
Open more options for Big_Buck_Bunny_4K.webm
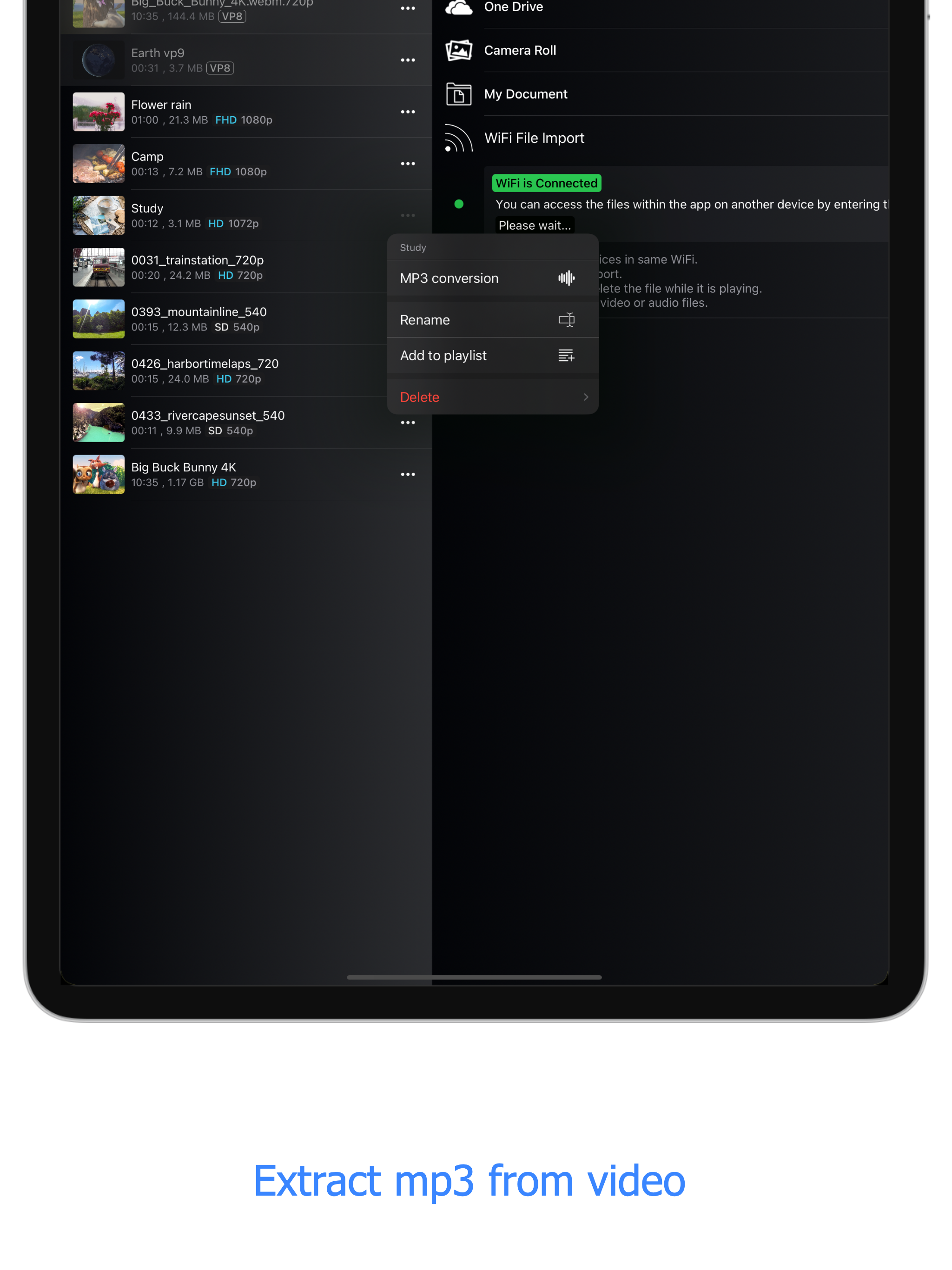[408, 8]
